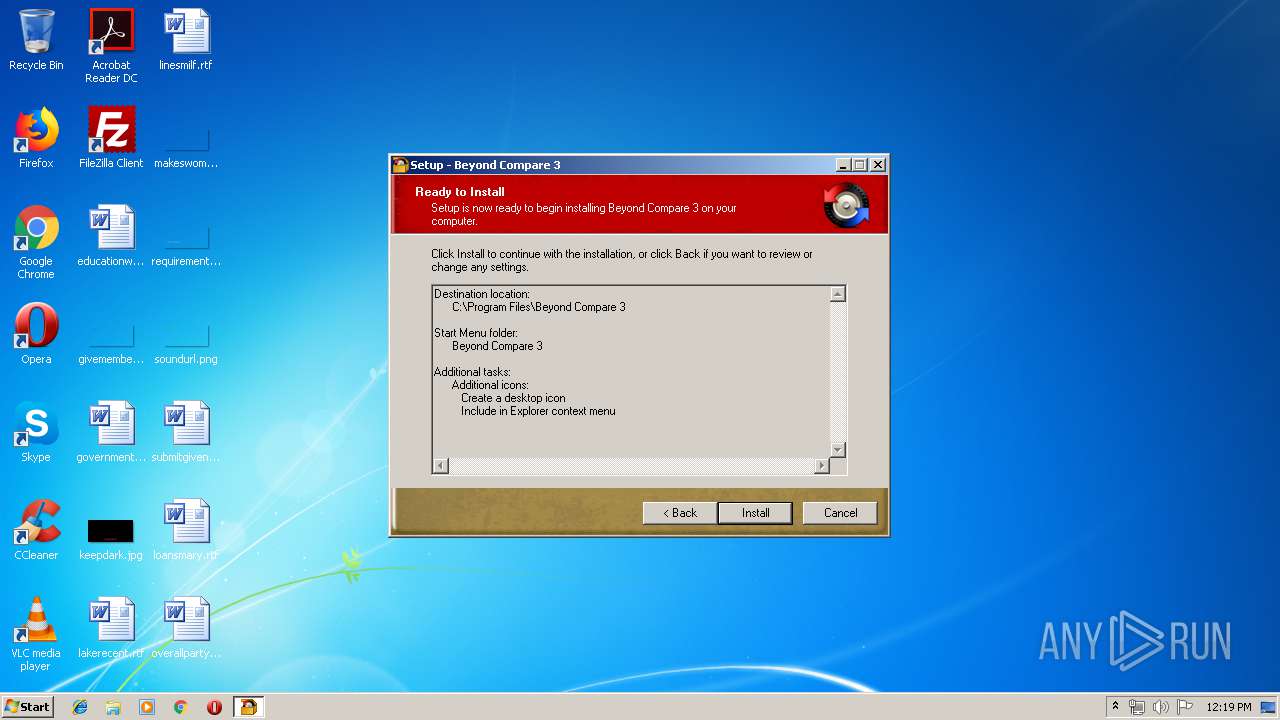This screenshot has height=720, width=1280.
Task: Click summary box scroll up arrow
Action: 838,294
